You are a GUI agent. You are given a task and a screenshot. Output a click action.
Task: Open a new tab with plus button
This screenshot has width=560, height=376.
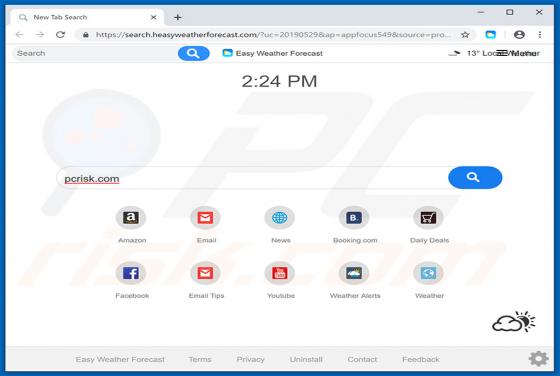tap(178, 17)
